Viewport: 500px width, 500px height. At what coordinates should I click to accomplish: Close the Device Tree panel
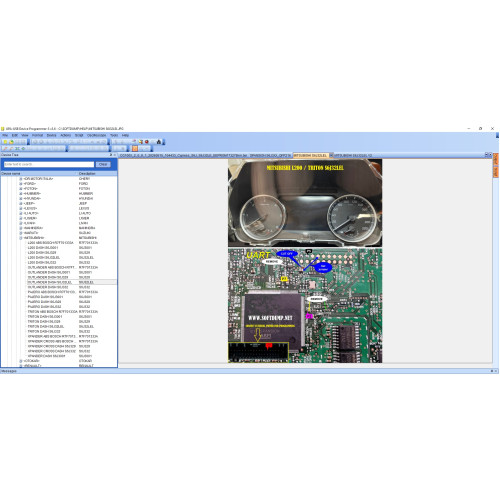(115, 155)
